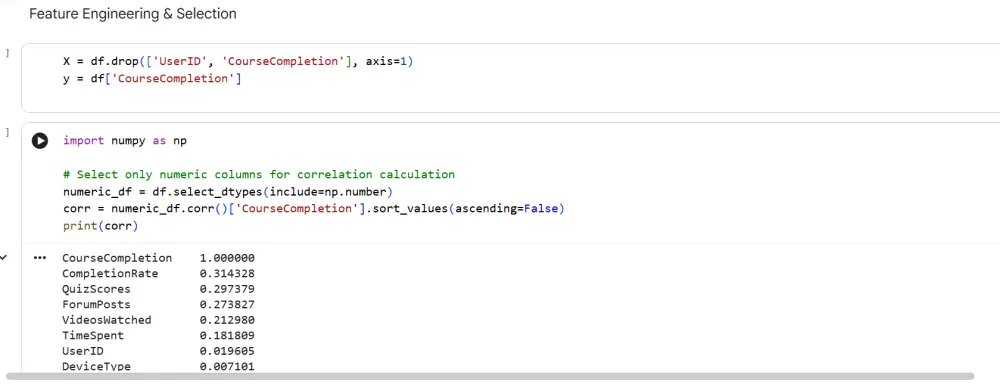1000x384 pixels.
Task: Click the value 0.212980
Action: pos(227,320)
